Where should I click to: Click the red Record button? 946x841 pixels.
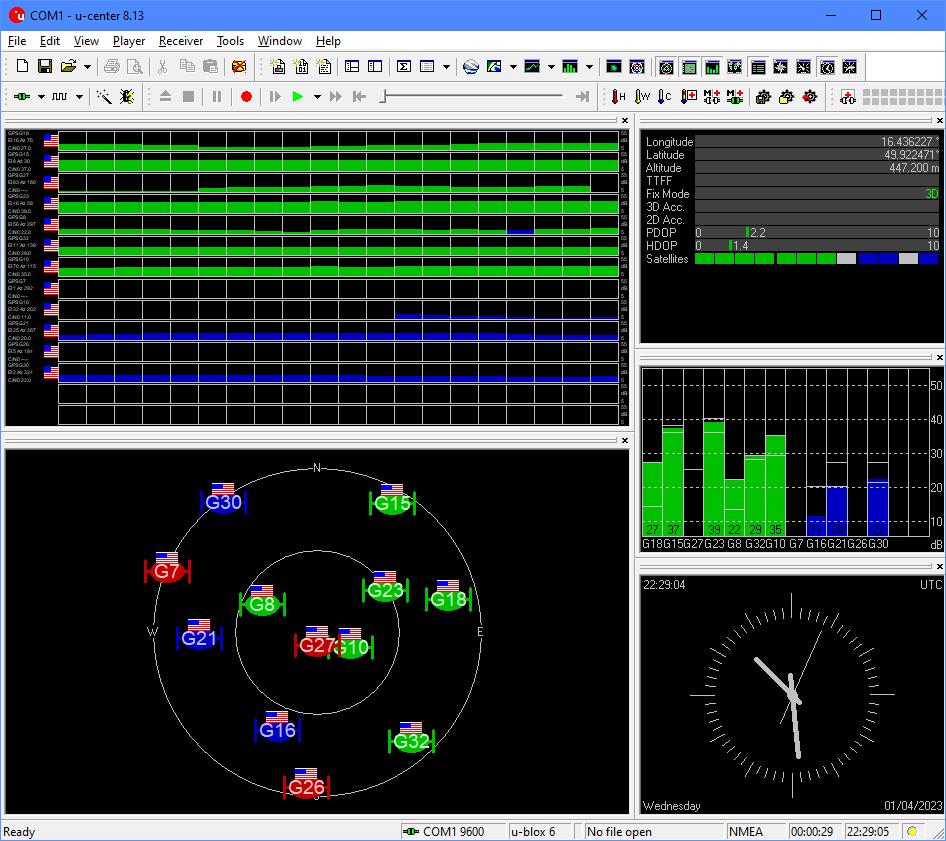coord(246,97)
